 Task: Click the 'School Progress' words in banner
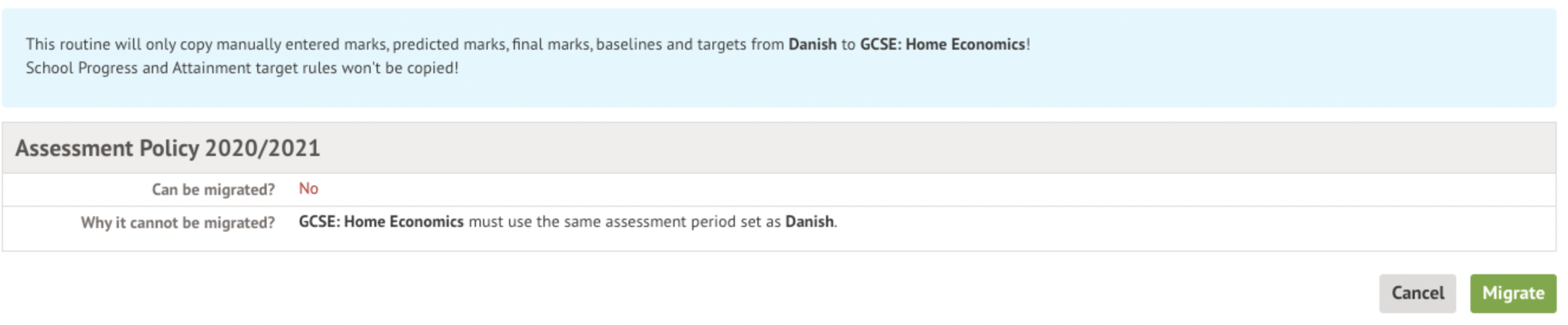[x=82, y=68]
